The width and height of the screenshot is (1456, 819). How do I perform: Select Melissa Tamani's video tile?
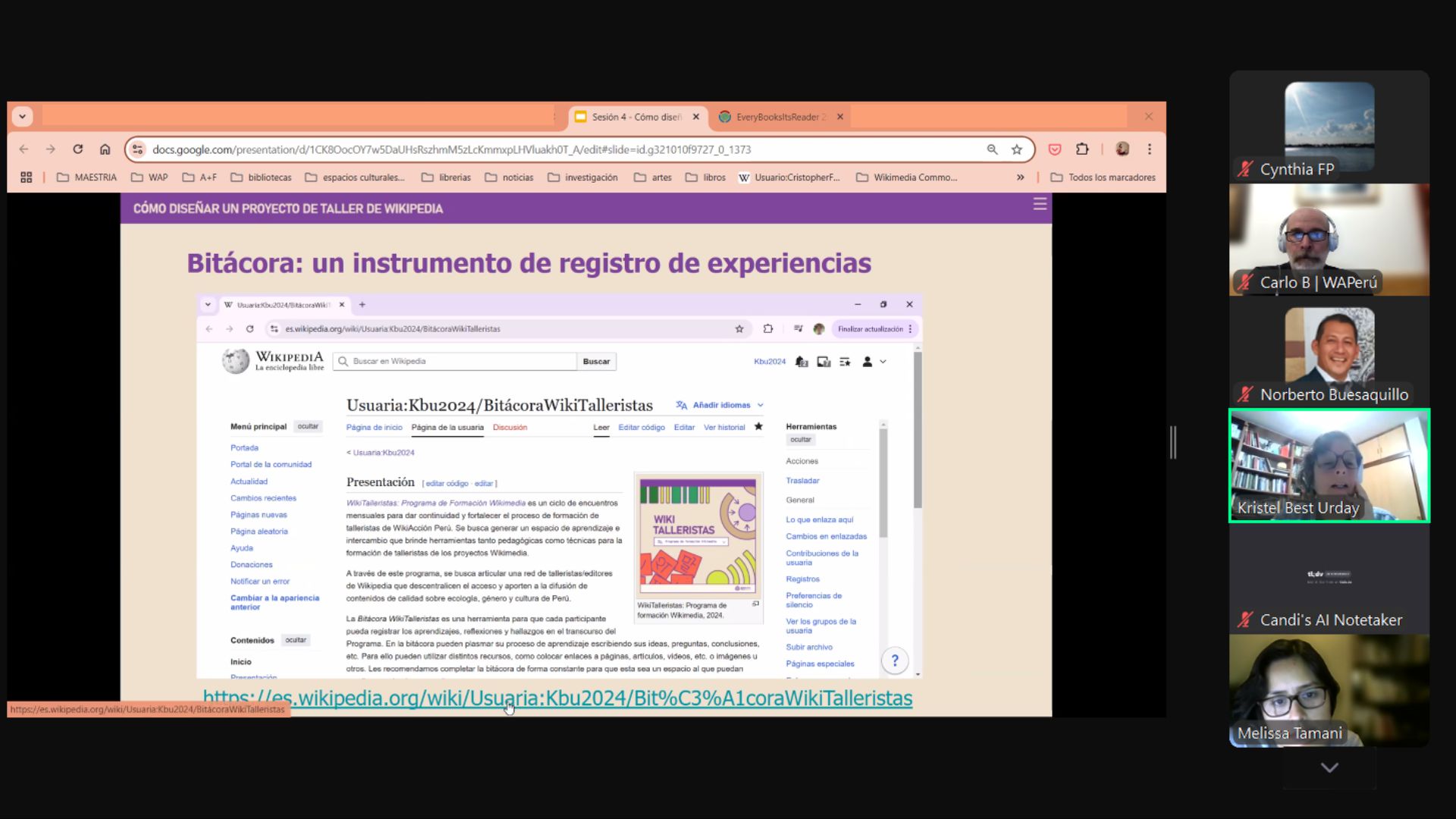tap(1329, 691)
